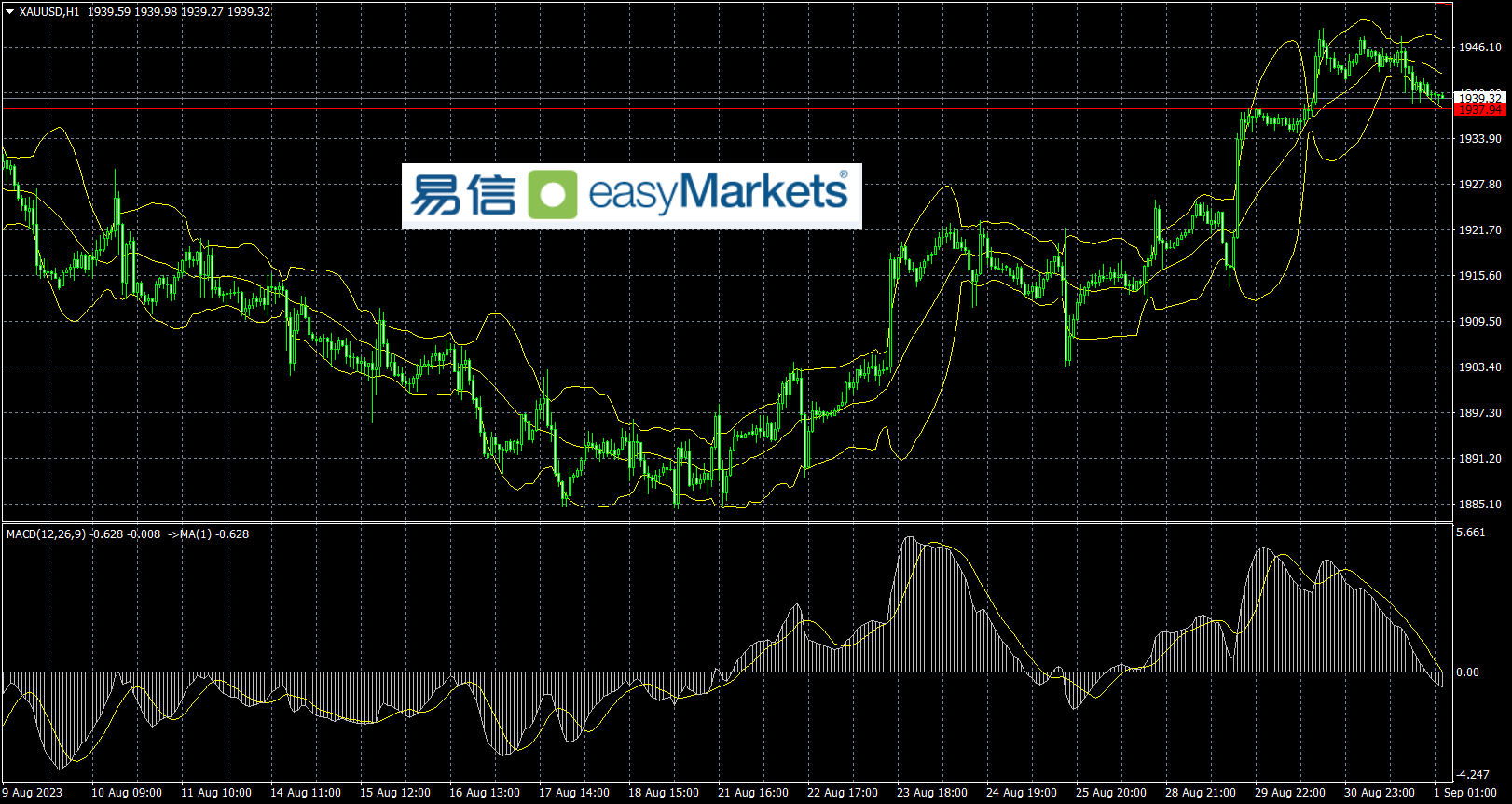
Task: Click the 1909.50 price axis label
Action: click(1480, 322)
